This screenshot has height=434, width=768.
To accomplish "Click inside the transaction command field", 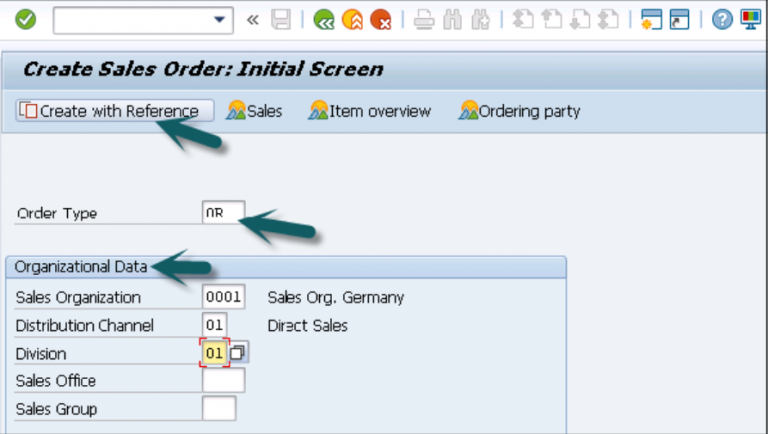I will [x=130, y=19].
